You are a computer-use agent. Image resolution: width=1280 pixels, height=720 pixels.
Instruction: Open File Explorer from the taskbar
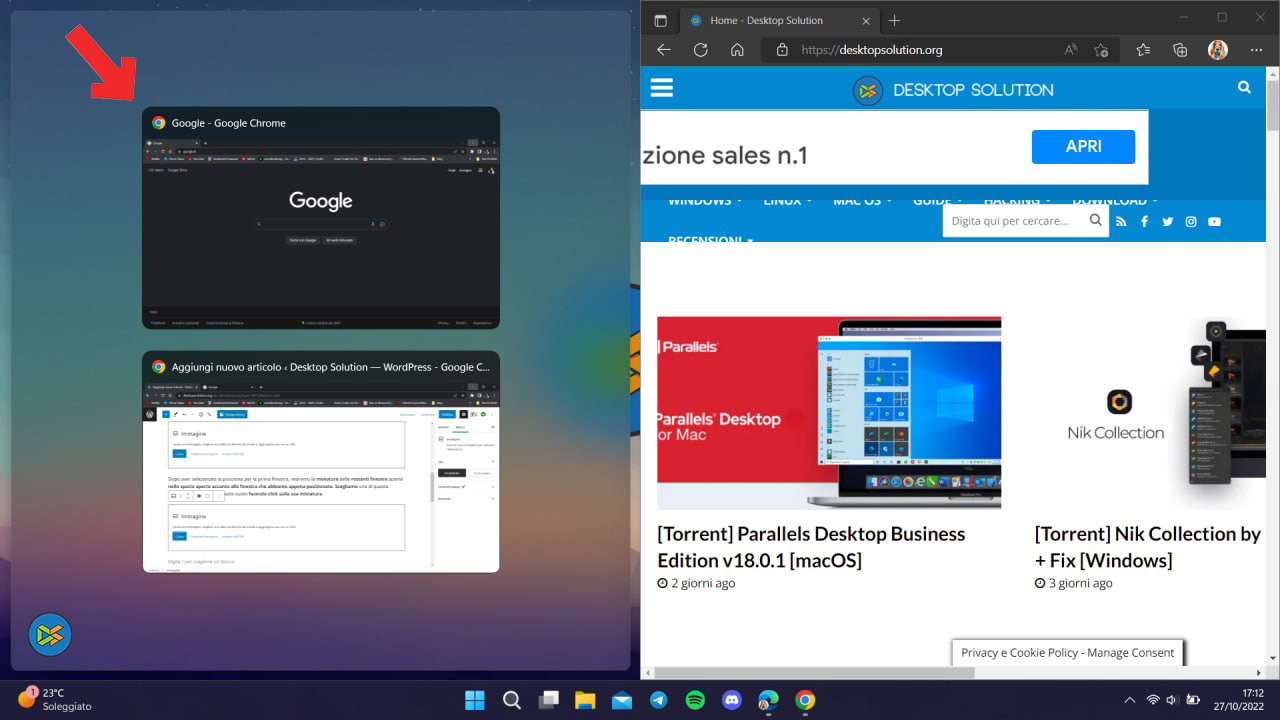click(585, 700)
